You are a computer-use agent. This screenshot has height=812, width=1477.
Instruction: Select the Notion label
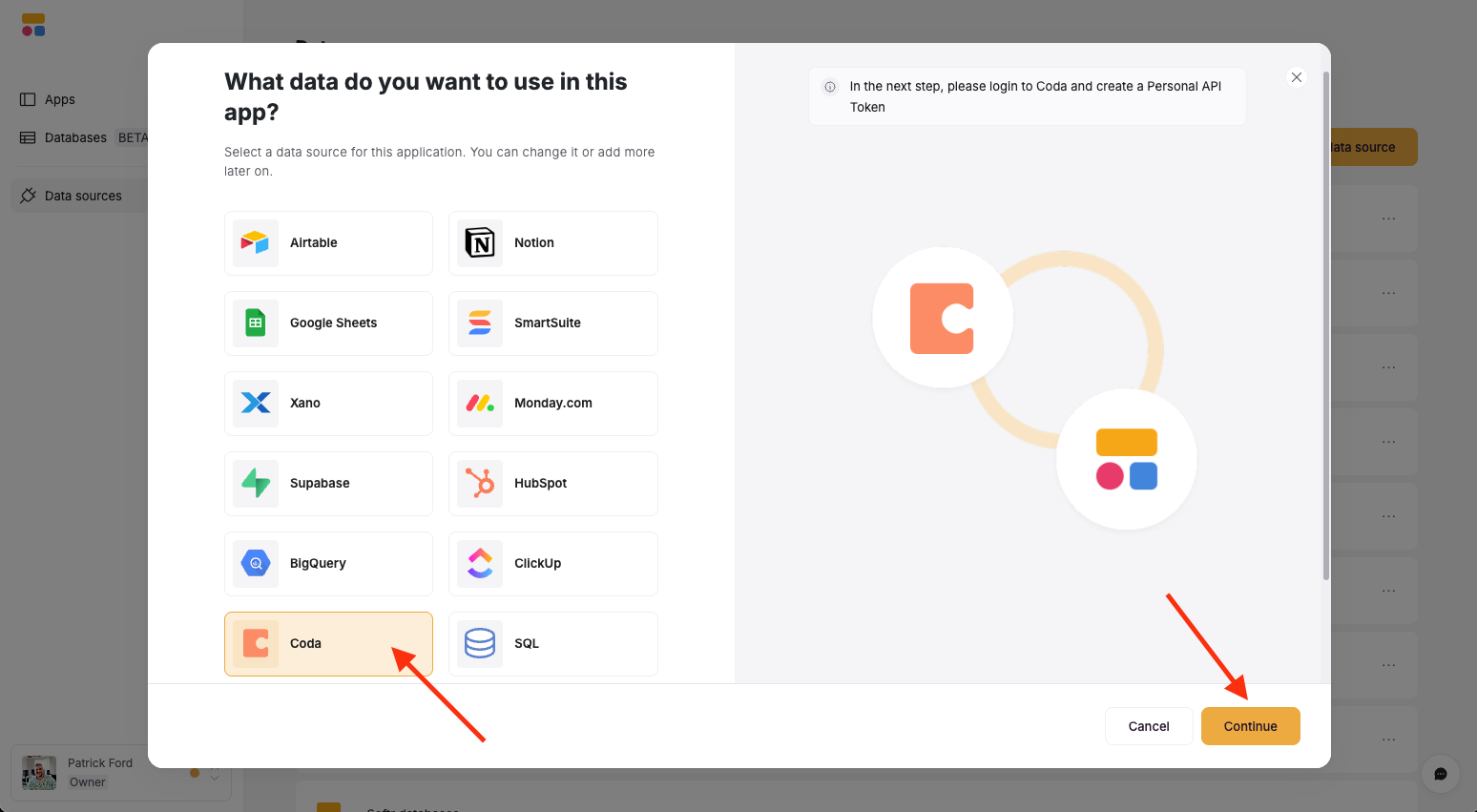point(534,242)
